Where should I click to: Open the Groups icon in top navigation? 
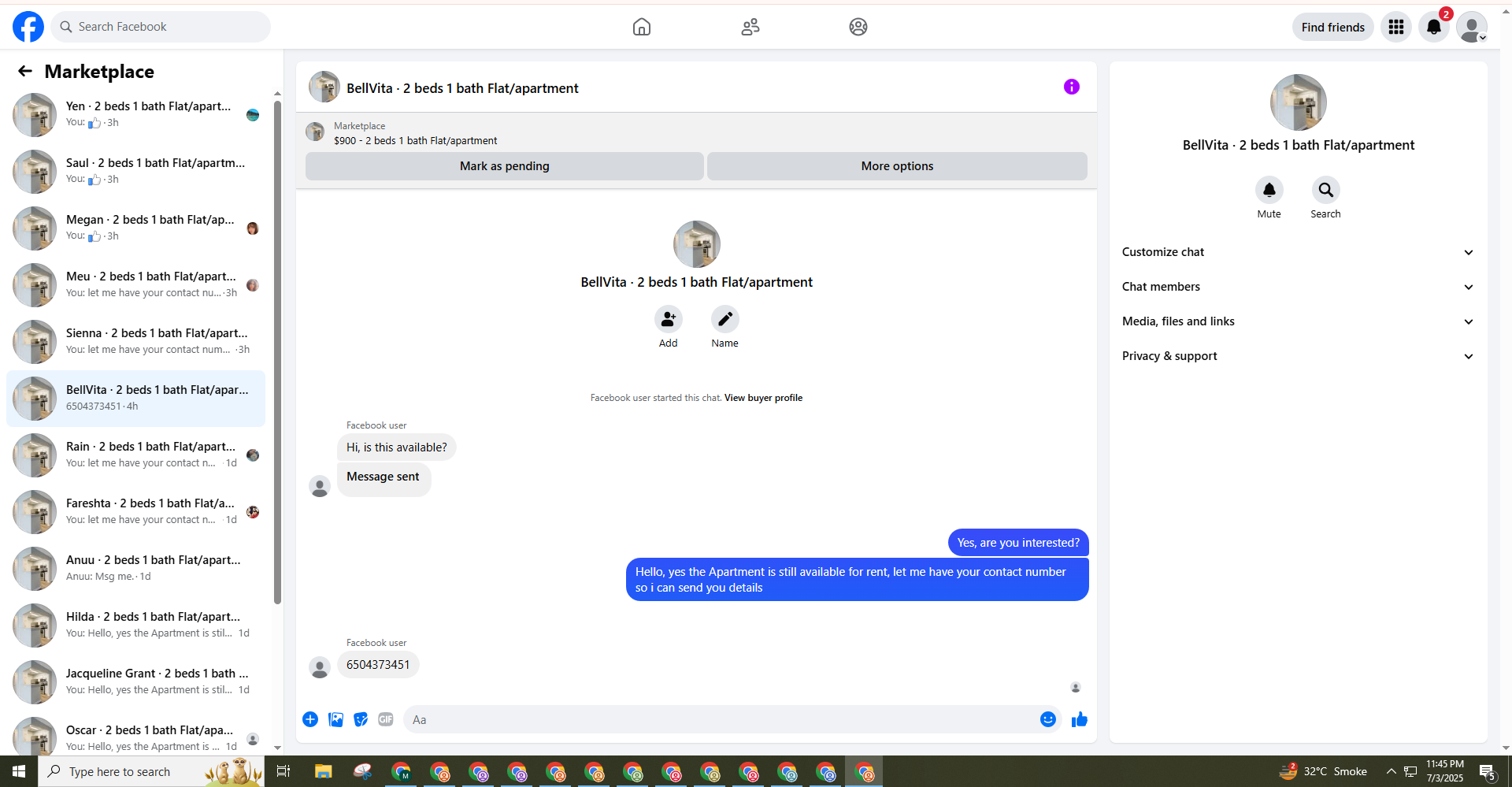858,27
